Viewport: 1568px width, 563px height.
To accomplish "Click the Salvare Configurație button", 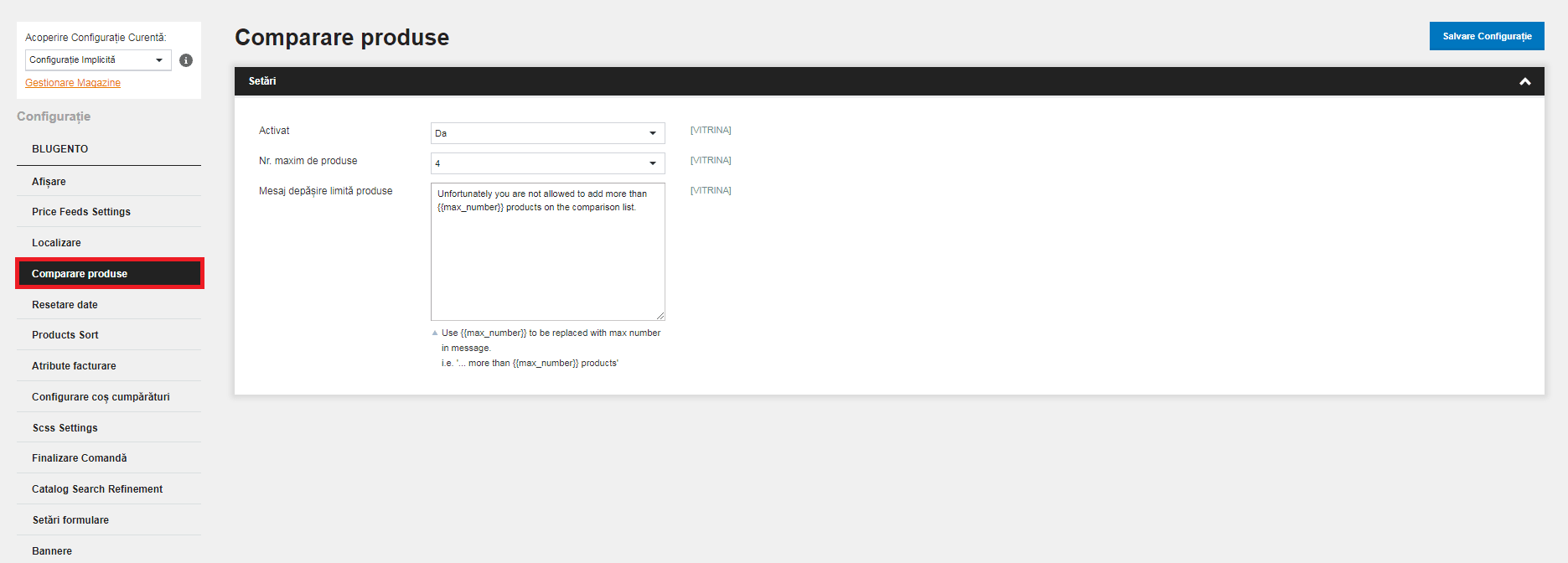I will coord(1487,36).
